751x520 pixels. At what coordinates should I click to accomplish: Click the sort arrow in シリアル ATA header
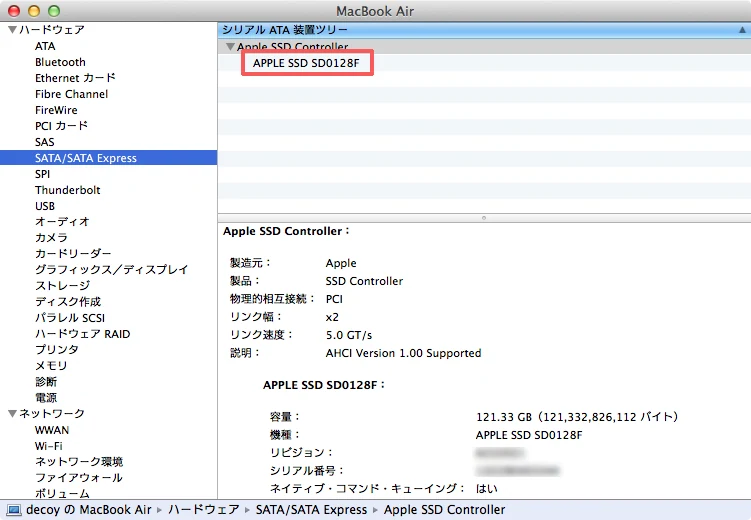pyautogui.click(x=742, y=30)
